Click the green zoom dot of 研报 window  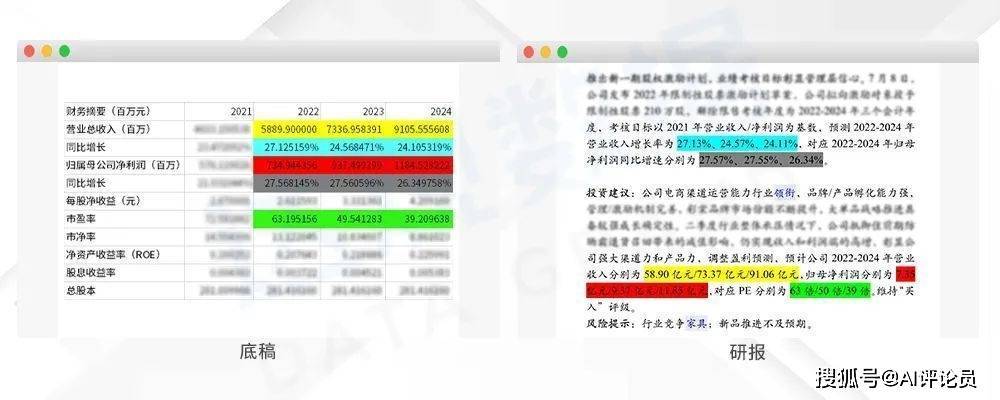pyautogui.click(x=562, y=52)
